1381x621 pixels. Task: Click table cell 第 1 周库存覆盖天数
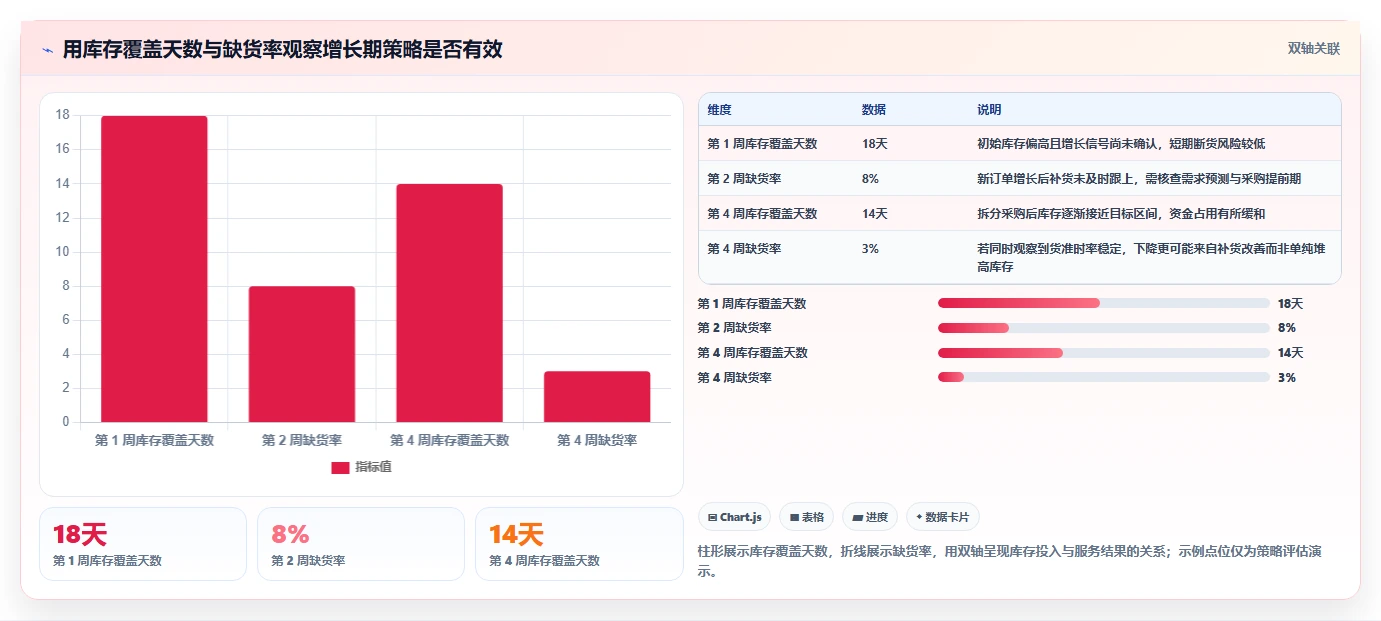762,144
